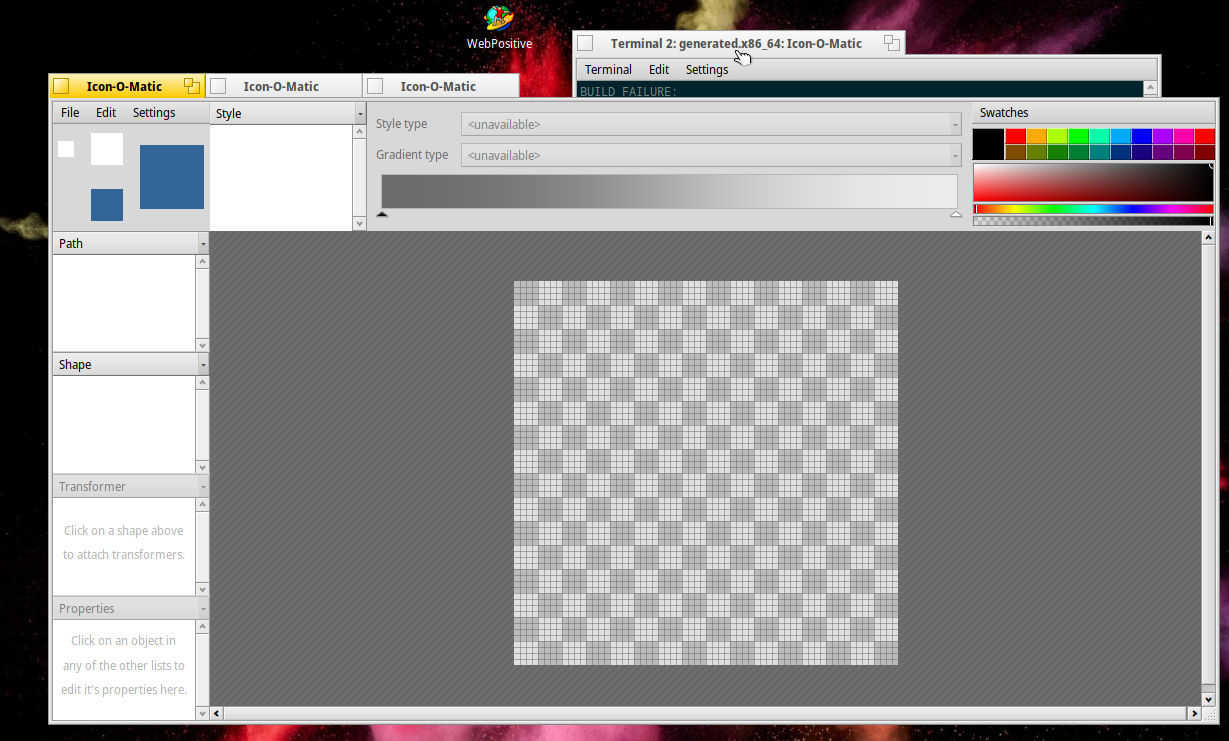This screenshot has width=1229, height=741.
Task: Click the canvas horizontal scroll-right arrow
Action: point(1193,713)
